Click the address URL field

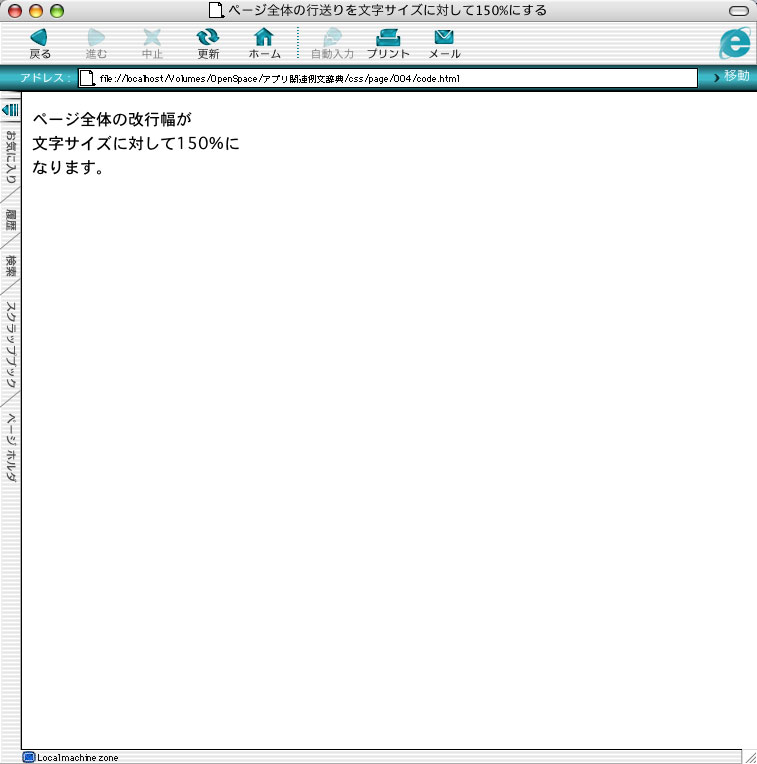[x=390, y=78]
